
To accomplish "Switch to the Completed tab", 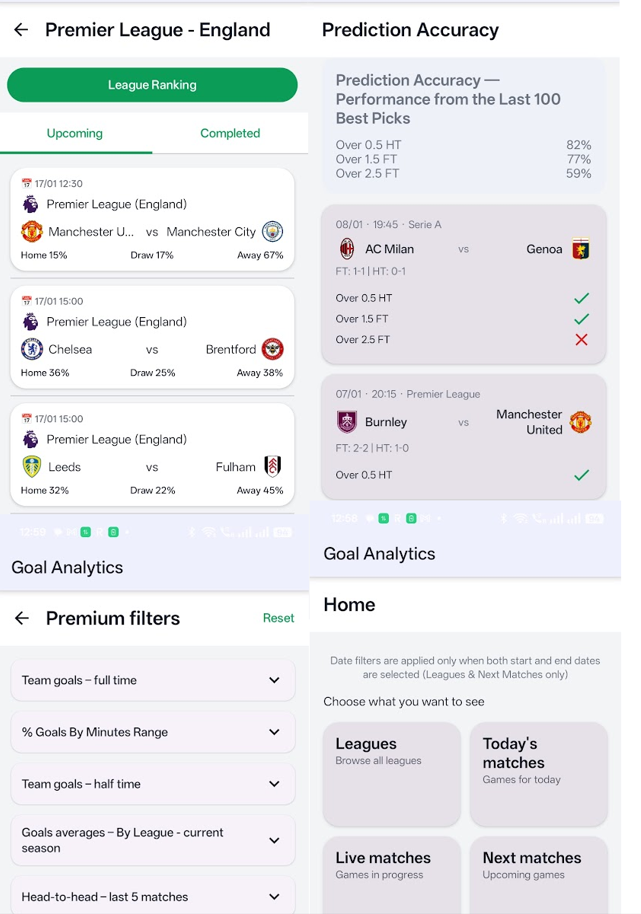I will click(x=230, y=133).
